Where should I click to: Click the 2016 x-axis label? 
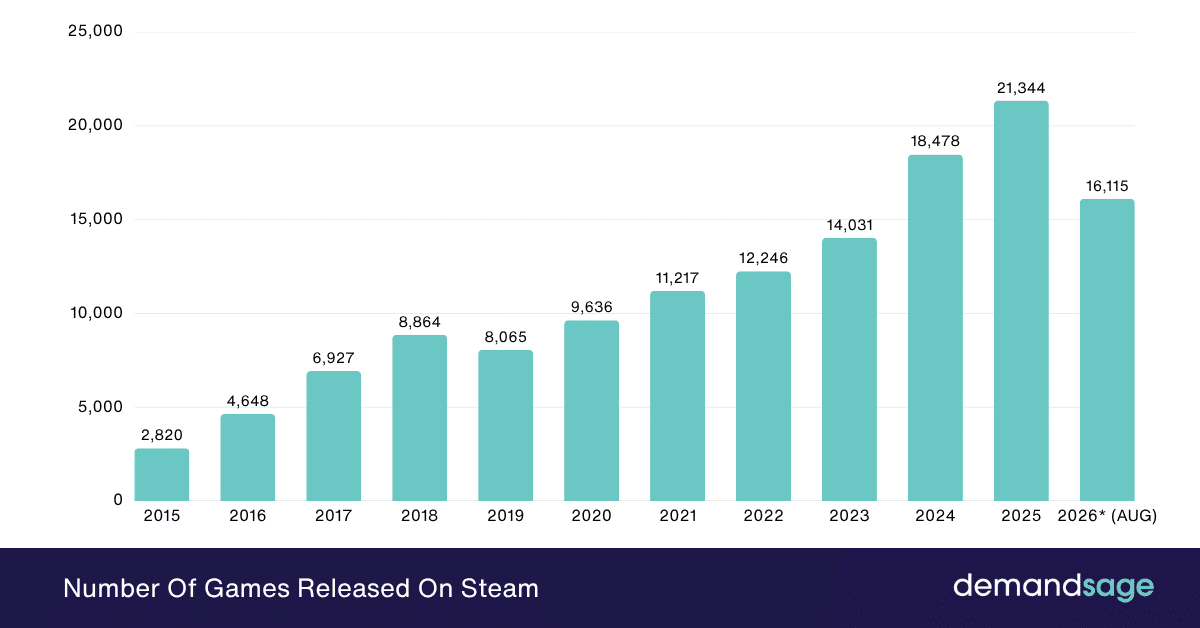[248, 517]
